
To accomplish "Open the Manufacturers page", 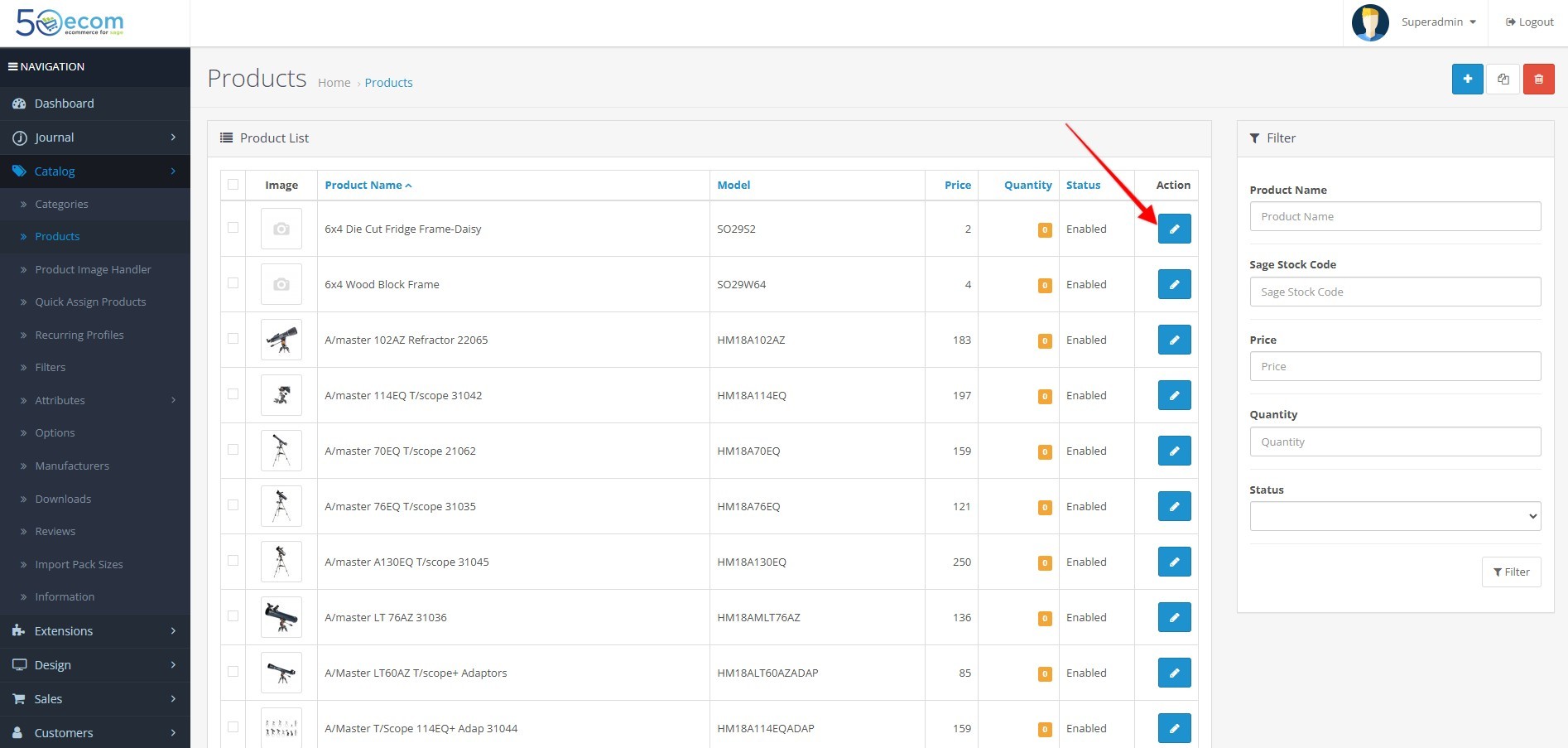I will coord(72,466).
